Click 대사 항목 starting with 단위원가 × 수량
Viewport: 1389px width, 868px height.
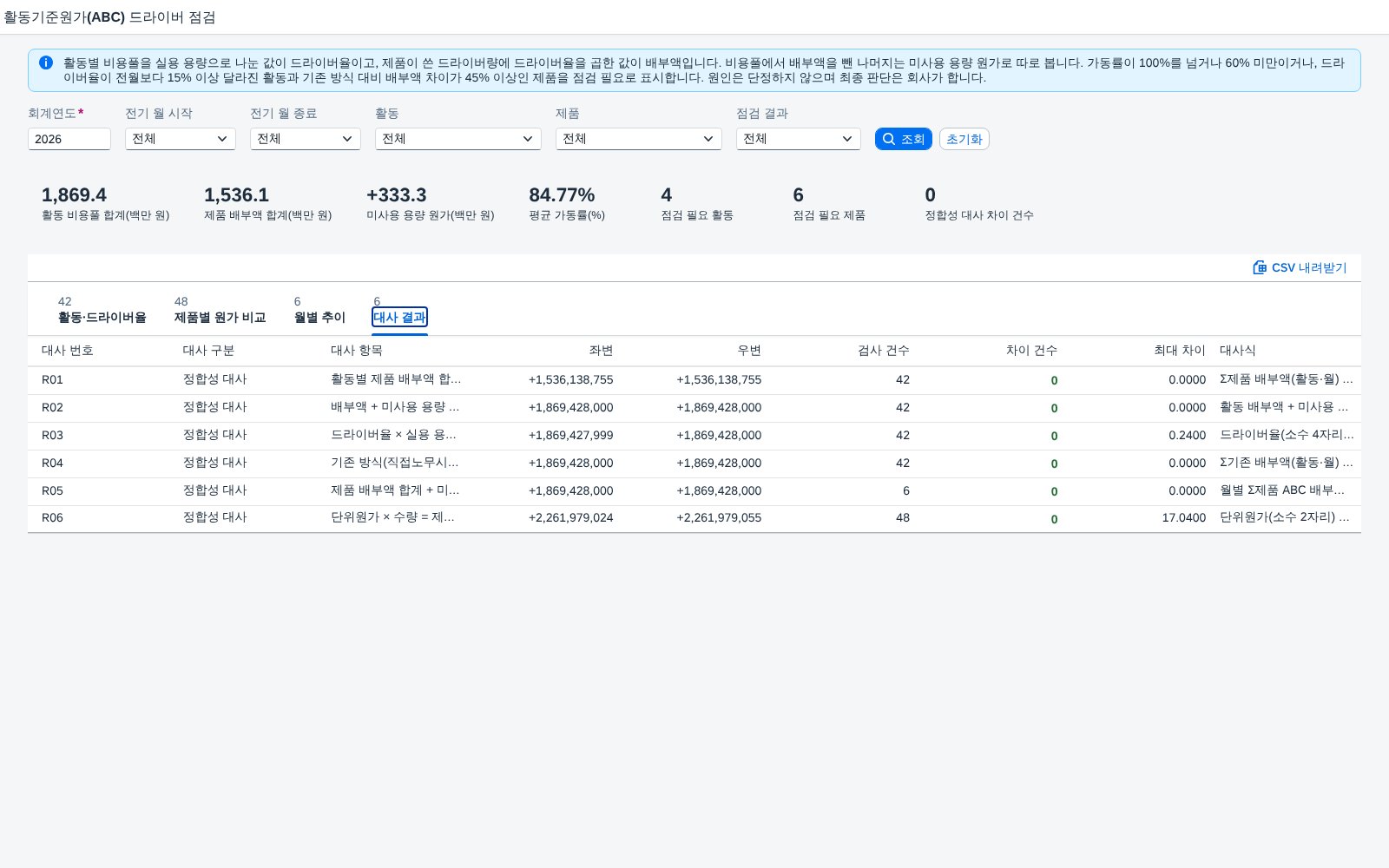point(392,518)
